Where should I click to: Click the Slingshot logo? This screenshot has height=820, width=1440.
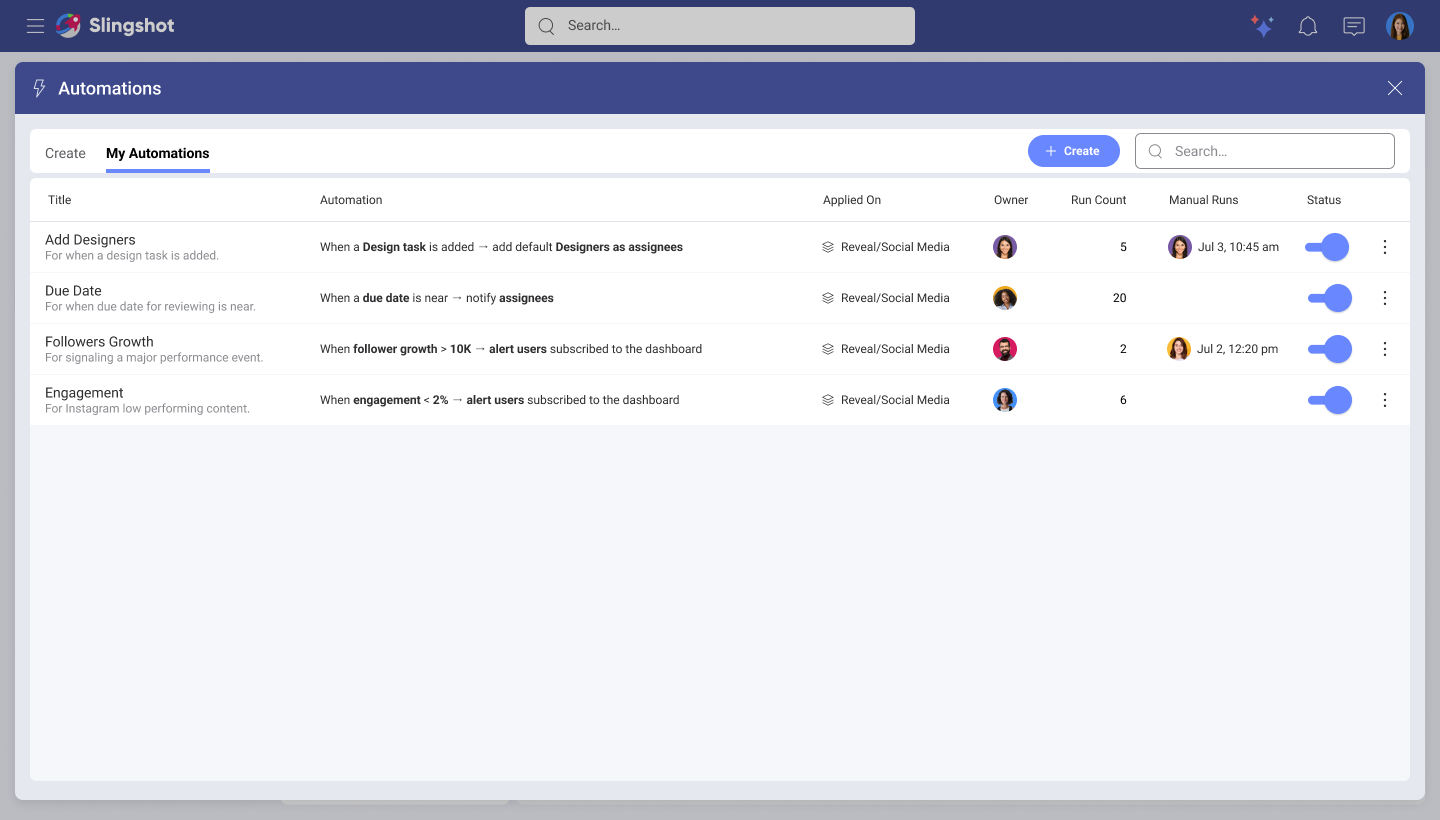pyautogui.click(x=115, y=26)
